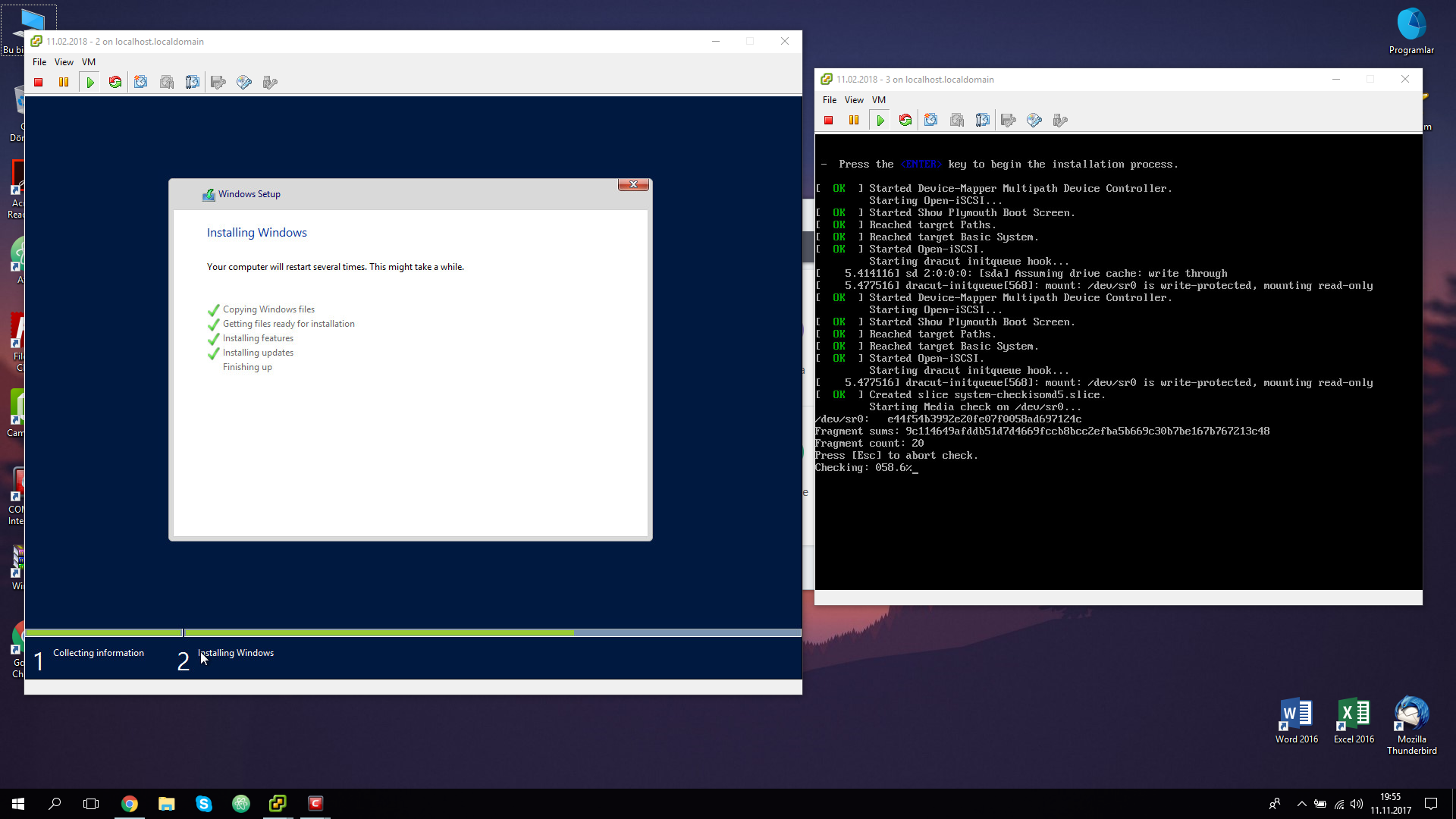Screen dimensions: 1456x819
Task: Open Action Center notifications icon
Action: tap(1431, 804)
